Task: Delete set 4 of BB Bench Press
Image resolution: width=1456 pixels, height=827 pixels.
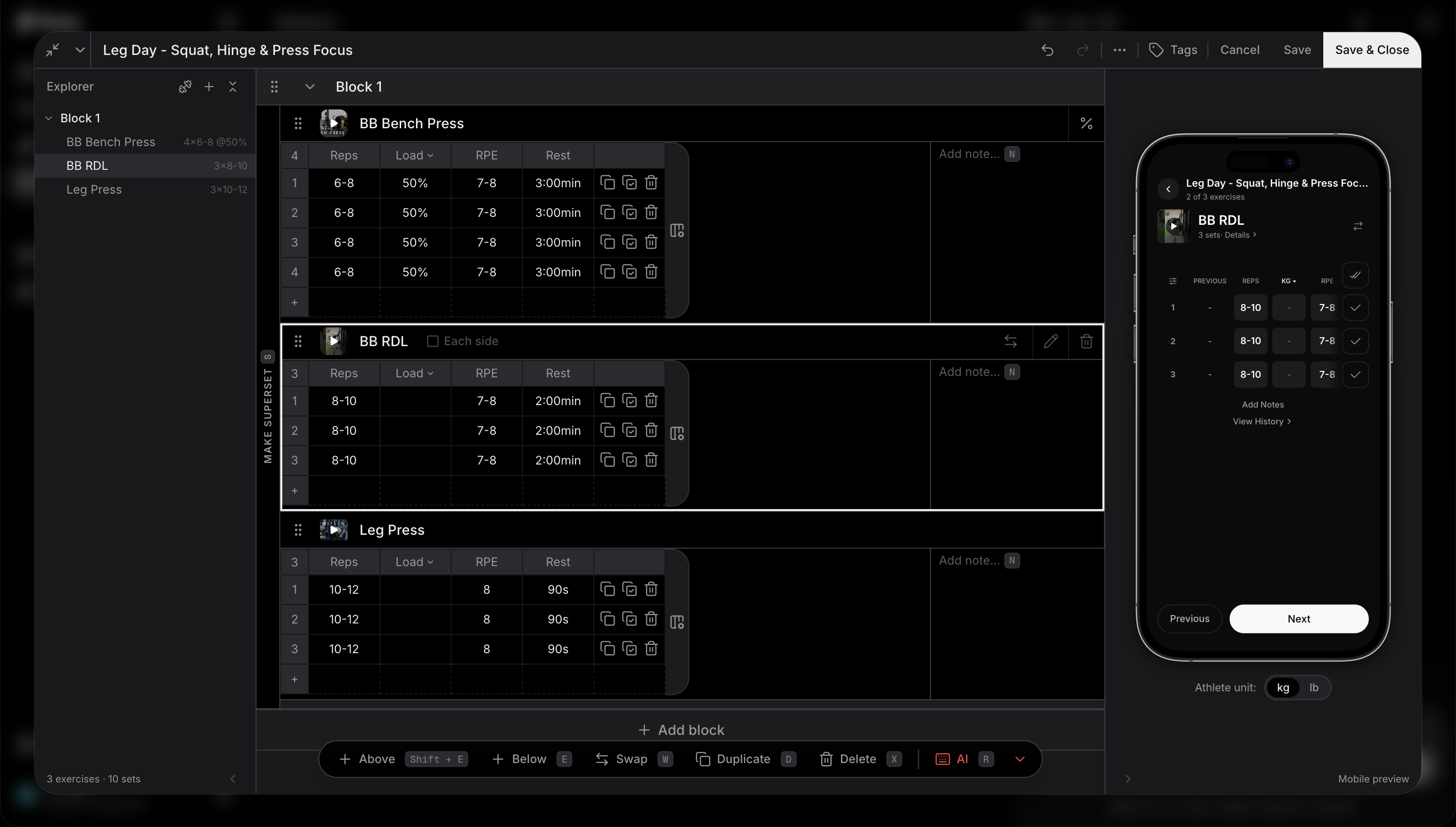Action: (x=651, y=272)
